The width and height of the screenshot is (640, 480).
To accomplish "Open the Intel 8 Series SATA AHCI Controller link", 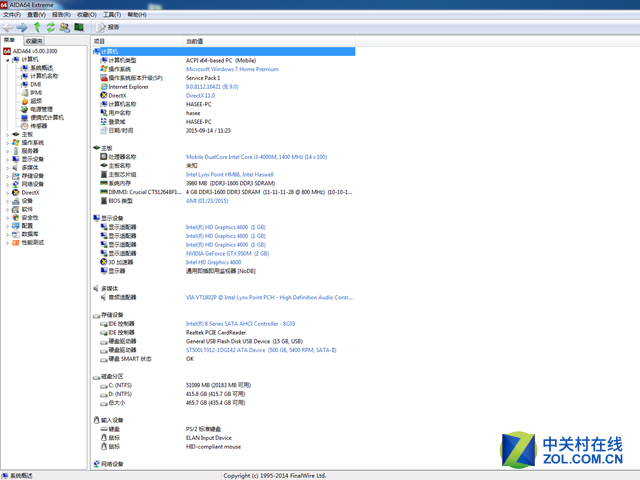I will pyautogui.click(x=240, y=324).
